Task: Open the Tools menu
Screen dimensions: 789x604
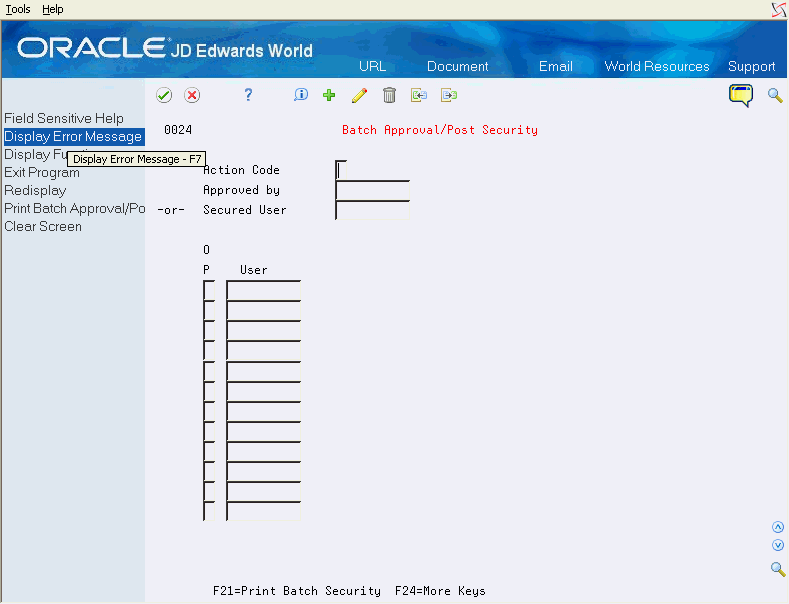Action: (18, 9)
